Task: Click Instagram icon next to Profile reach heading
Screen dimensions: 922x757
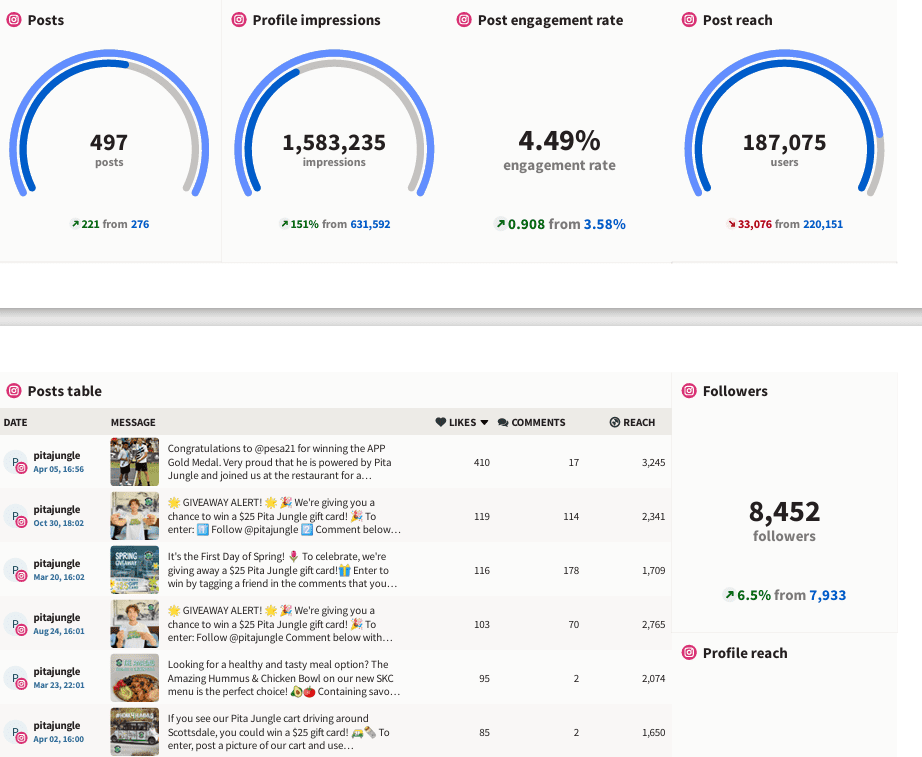Action: pyautogui.click(x=689, y=653)
